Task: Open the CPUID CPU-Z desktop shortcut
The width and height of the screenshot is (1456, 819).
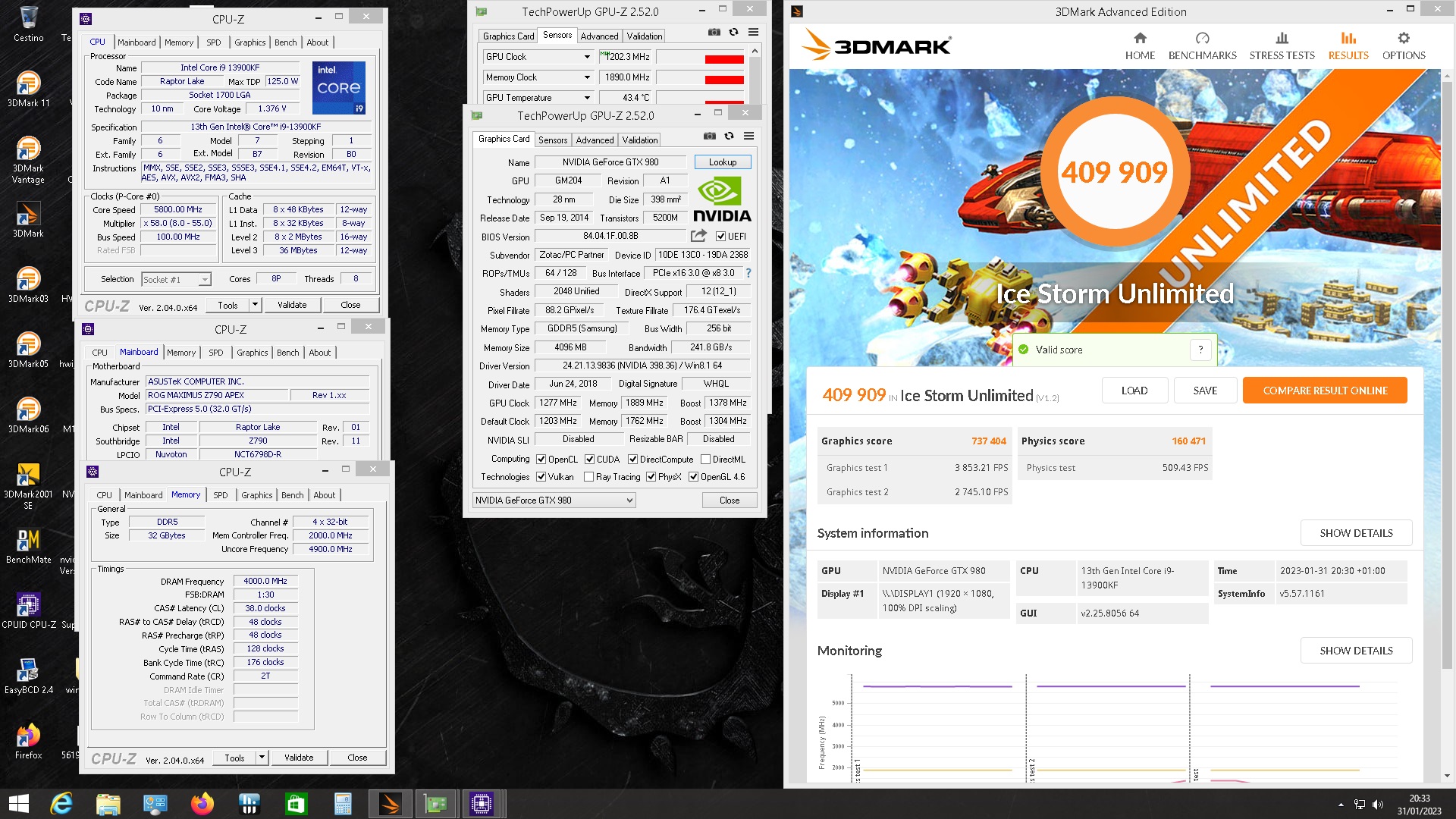Action: coord(28,610)
